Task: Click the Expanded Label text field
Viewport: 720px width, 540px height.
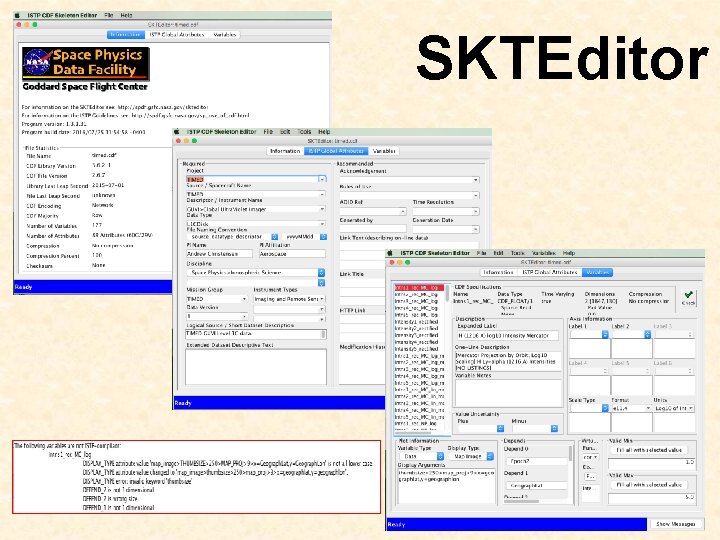Action: (x=507, y=336)
